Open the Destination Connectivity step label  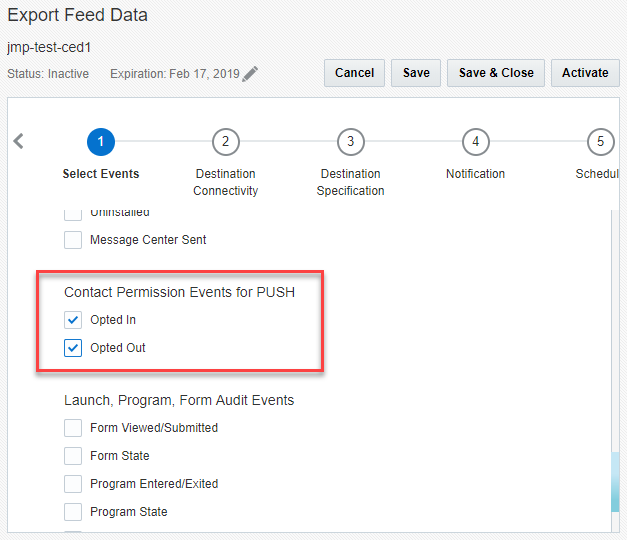click(x=226, y=182)
